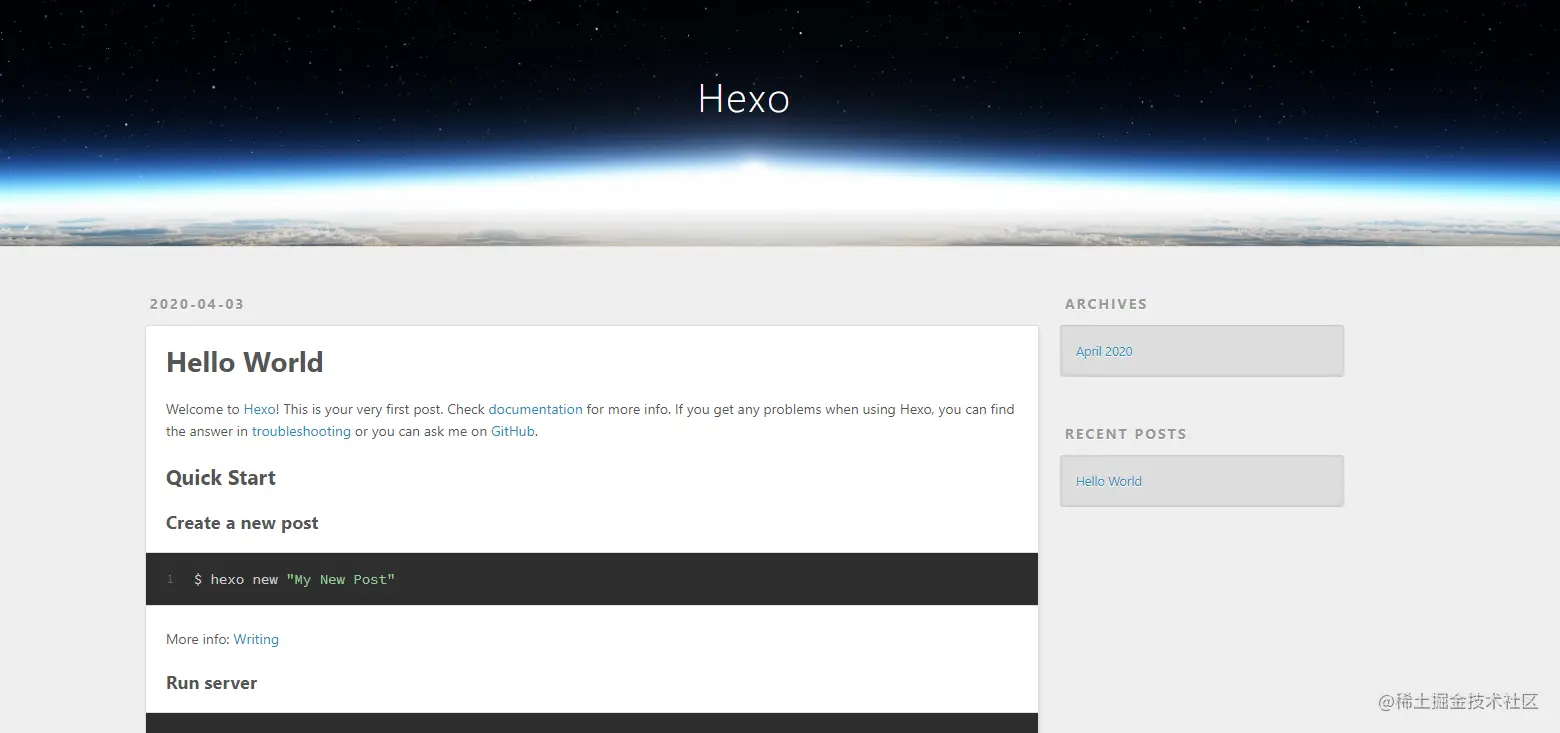Select April 2020 in Archives
The height and width of the screenshot is (733, 1560).
[x=1104, y=351]
